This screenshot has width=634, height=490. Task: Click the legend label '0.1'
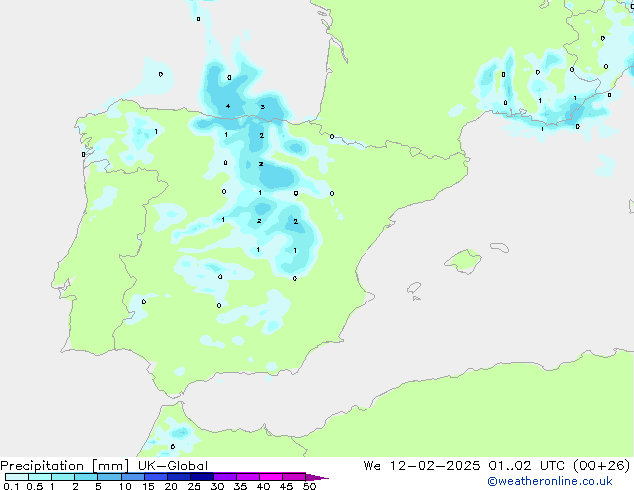(x=11, y=486)
